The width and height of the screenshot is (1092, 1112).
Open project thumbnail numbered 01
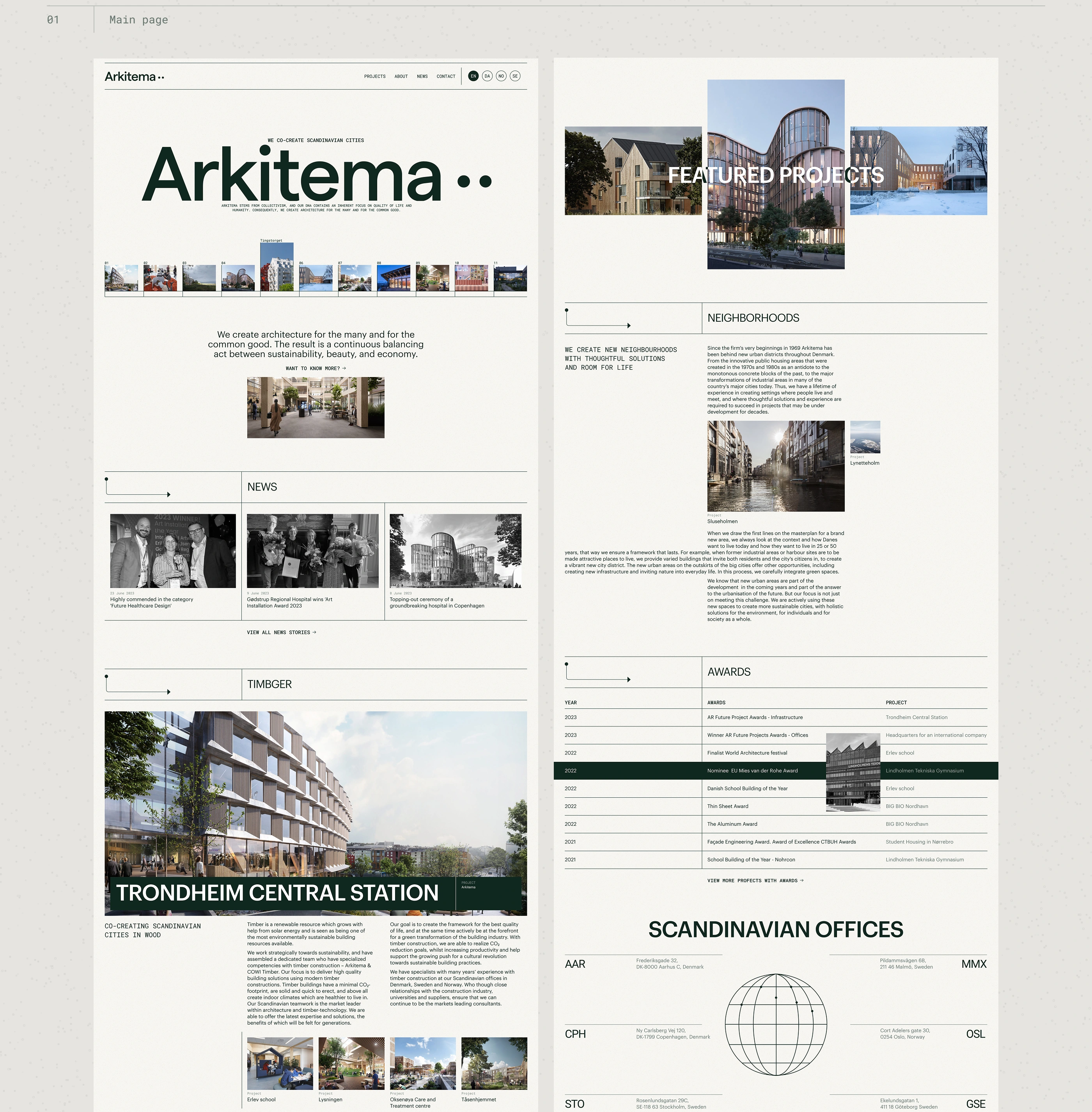pos(121,278)
